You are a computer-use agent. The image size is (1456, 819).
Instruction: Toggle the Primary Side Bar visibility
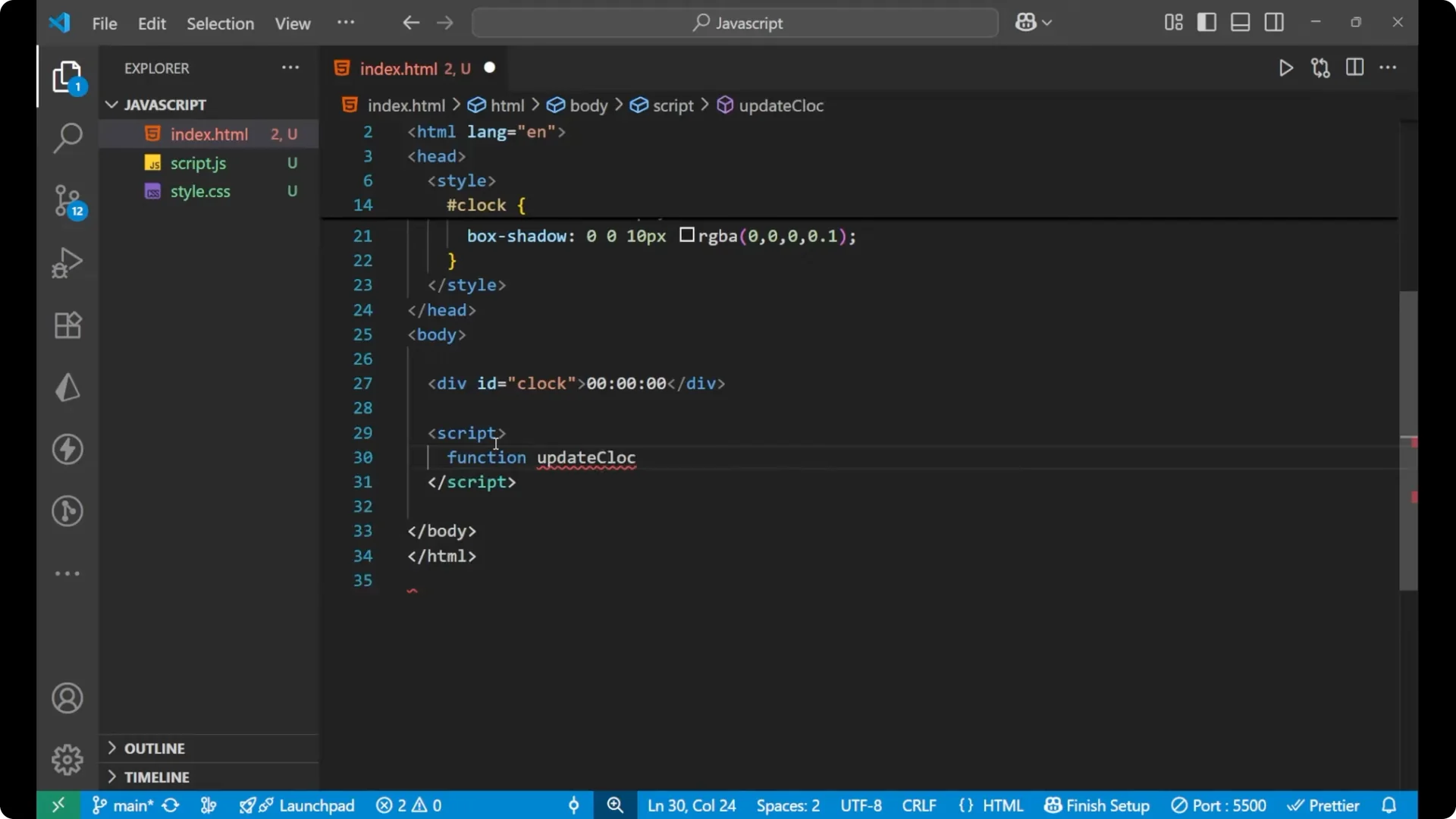pyautogui.click(x=1207, y=22)
